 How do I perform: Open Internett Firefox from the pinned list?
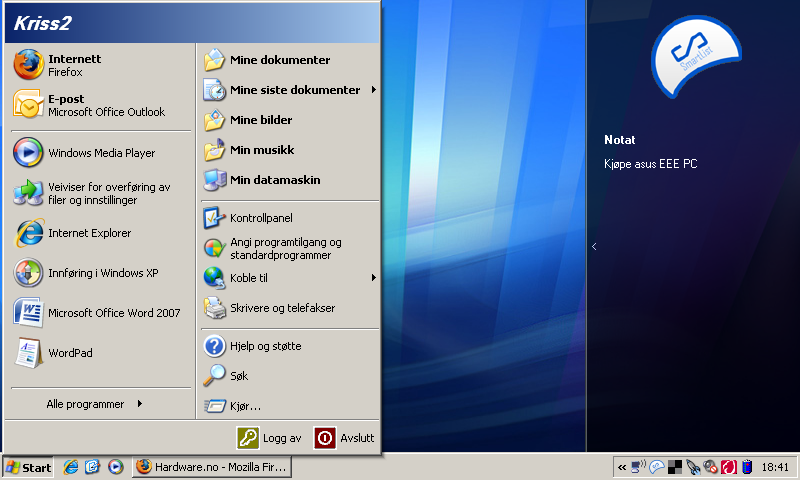click(x=101, y=65)
